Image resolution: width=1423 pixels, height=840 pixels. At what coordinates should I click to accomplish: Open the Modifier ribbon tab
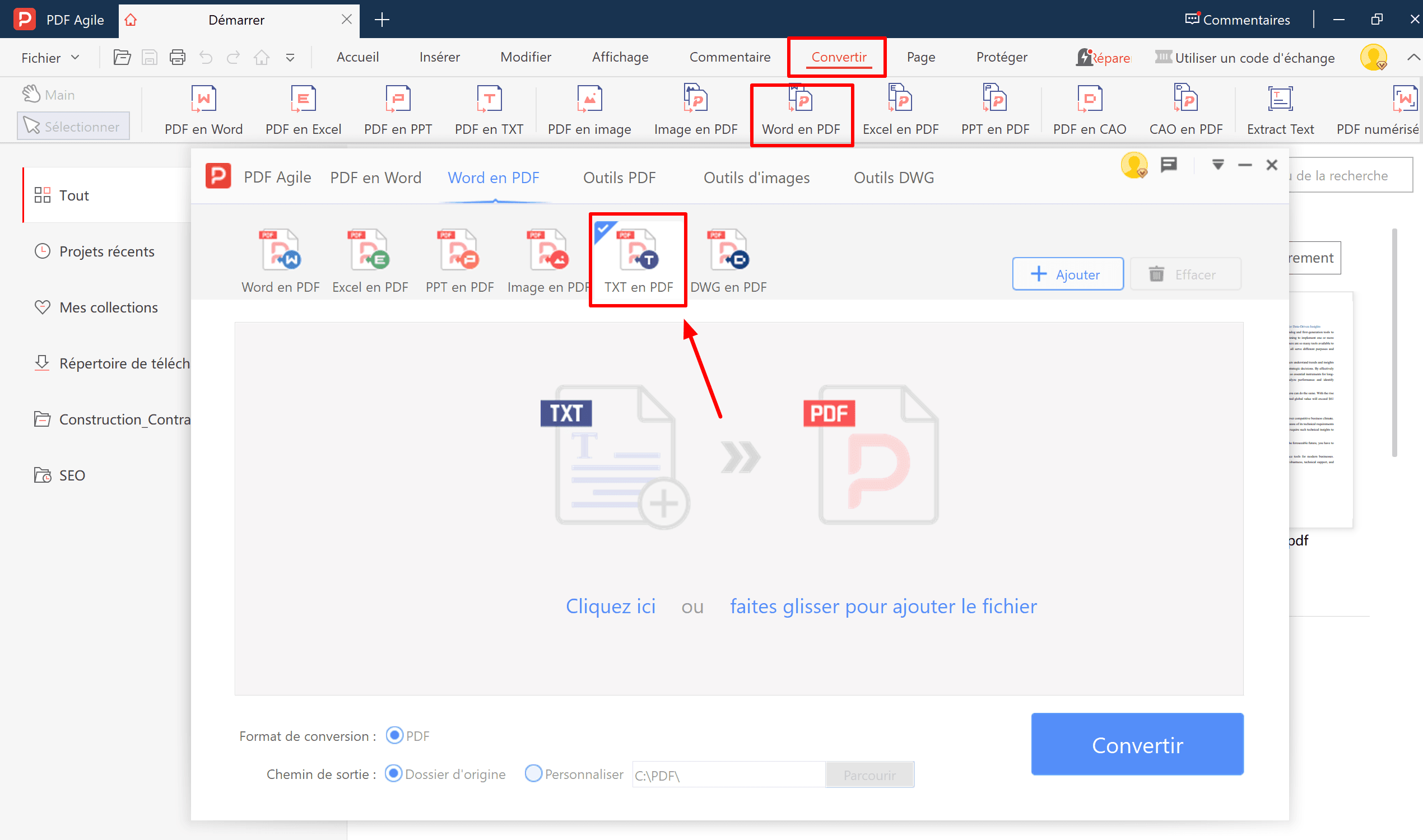click(x=526, y=57)
